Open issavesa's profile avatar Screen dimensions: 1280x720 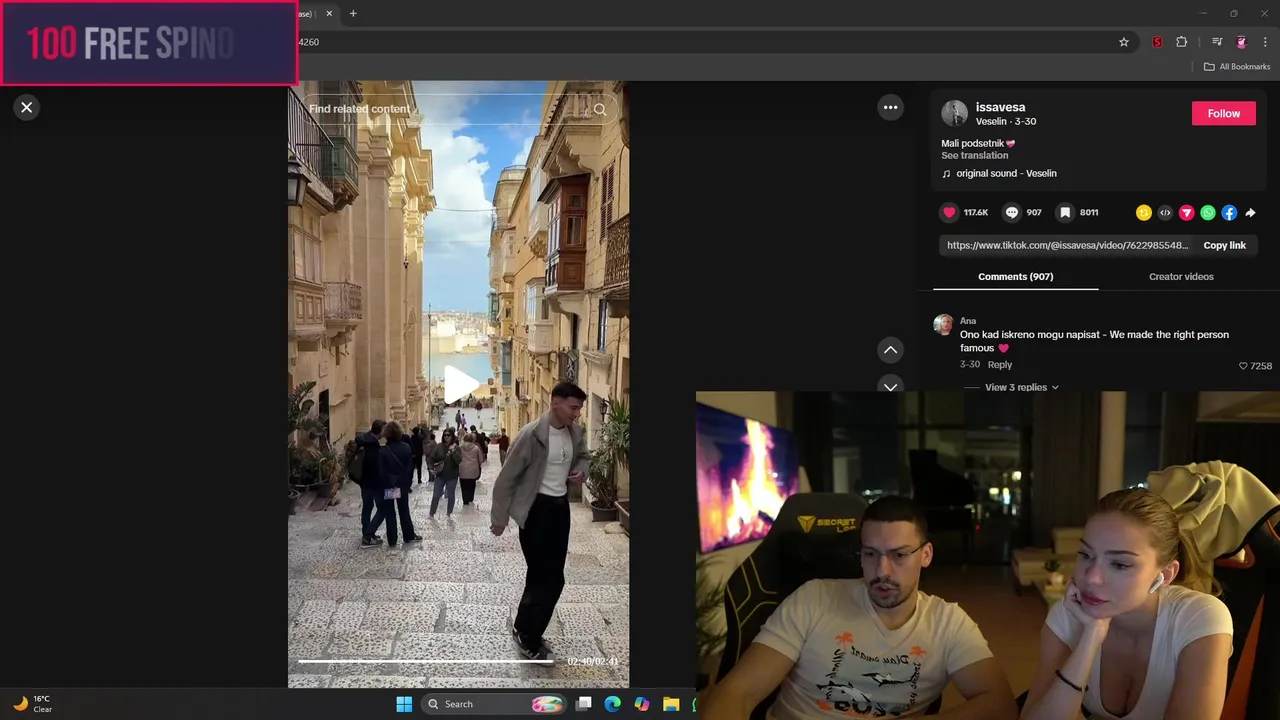(954, 113)
